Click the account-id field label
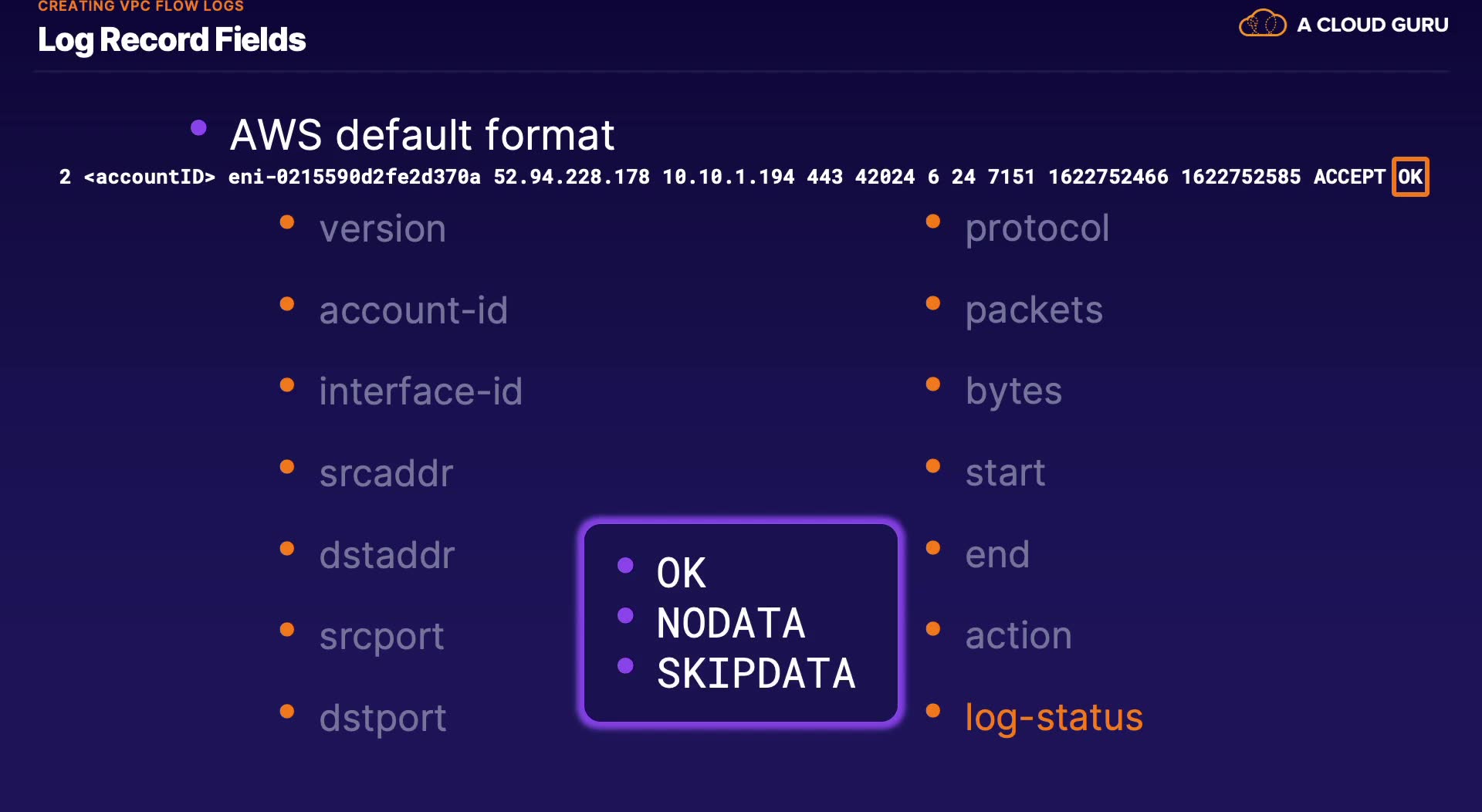 pyautogui.click(x=413, y=310)
